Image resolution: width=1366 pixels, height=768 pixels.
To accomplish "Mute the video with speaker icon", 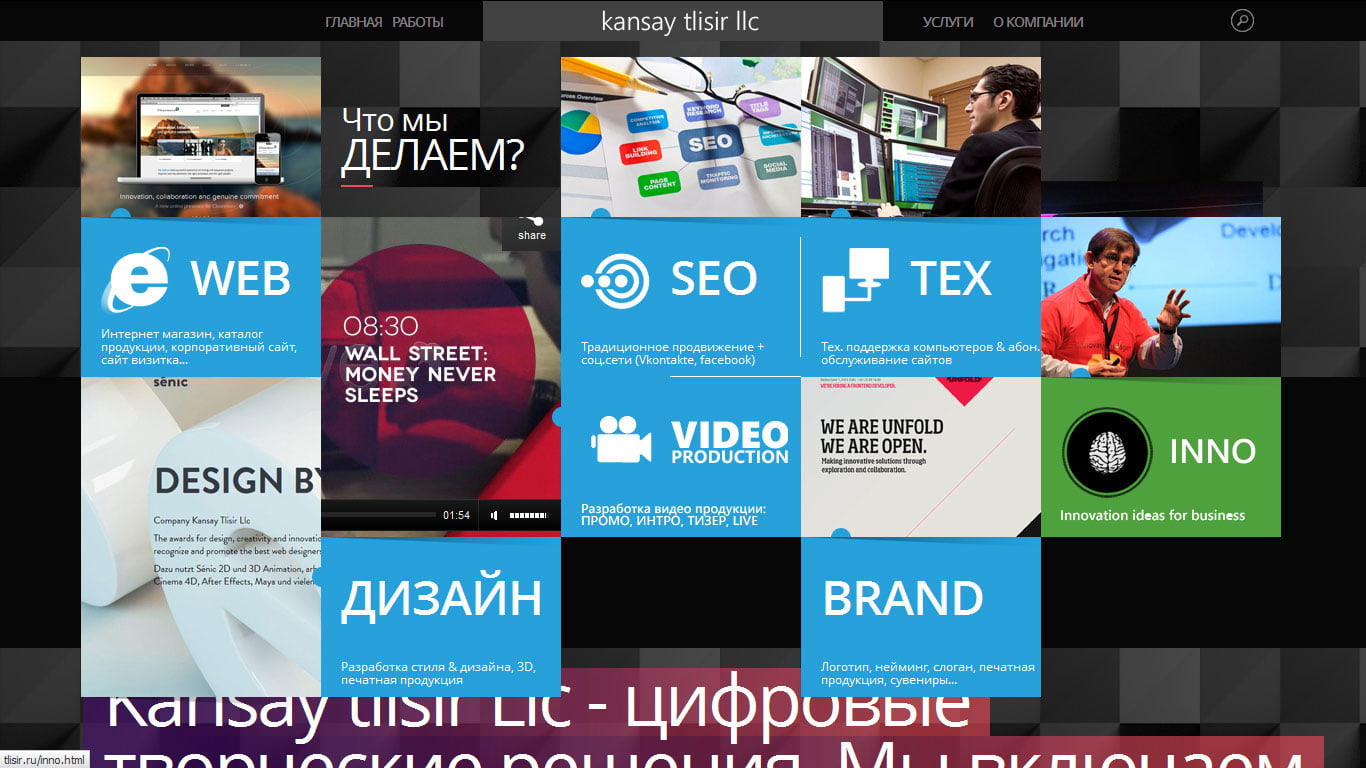I will tap(494, 515).
